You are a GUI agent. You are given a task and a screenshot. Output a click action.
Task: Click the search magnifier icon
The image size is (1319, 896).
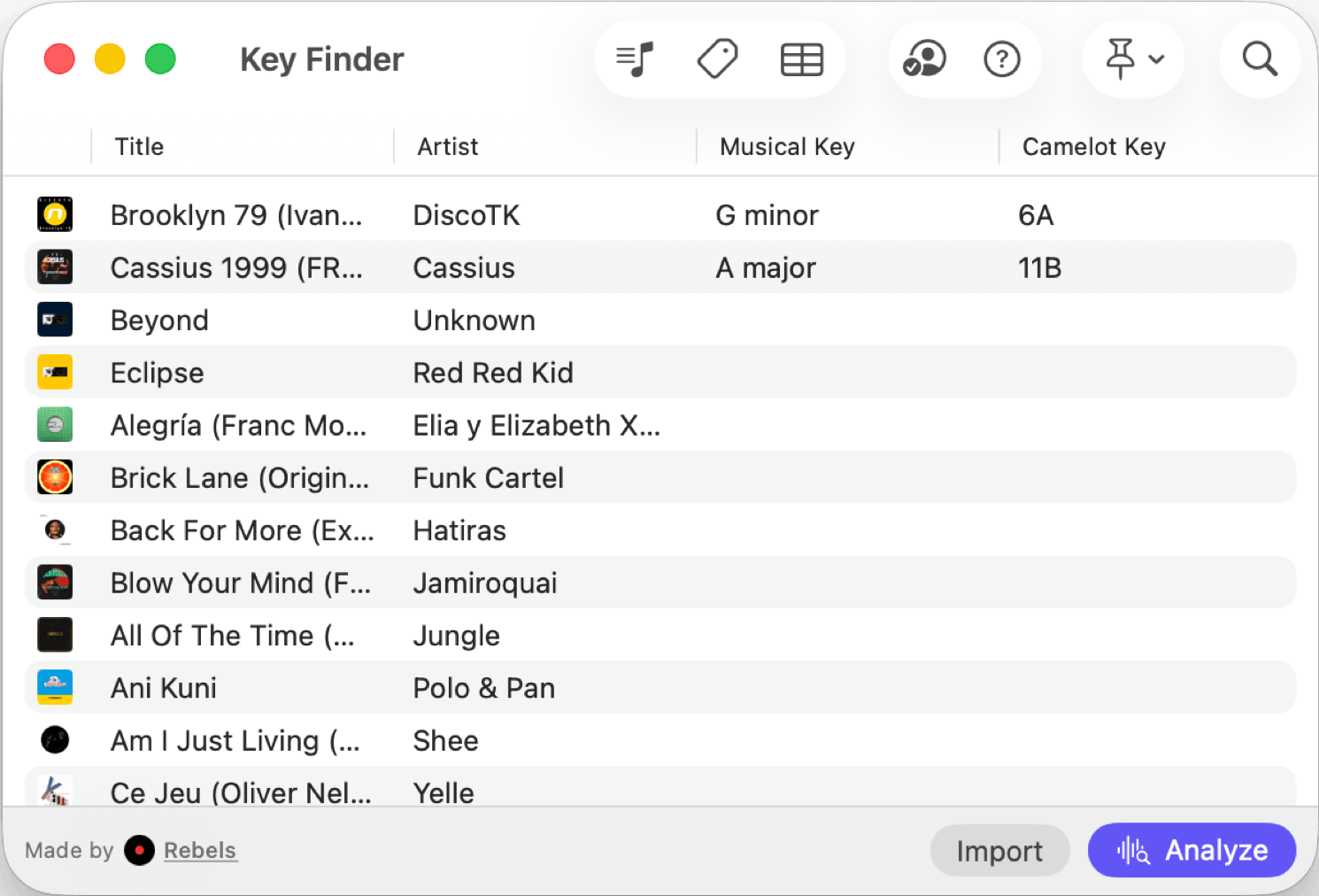tap(1259, 59)
